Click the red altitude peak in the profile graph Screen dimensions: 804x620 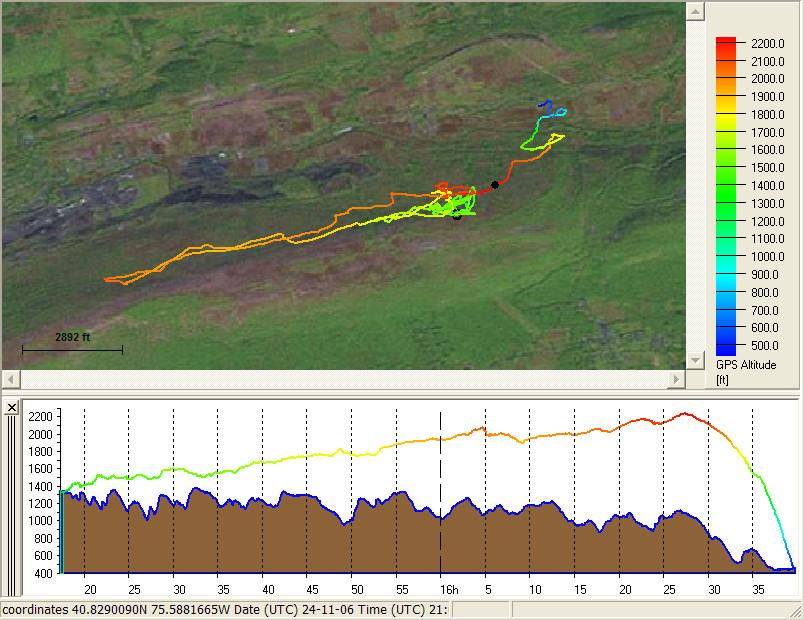(x=685, y=413)
